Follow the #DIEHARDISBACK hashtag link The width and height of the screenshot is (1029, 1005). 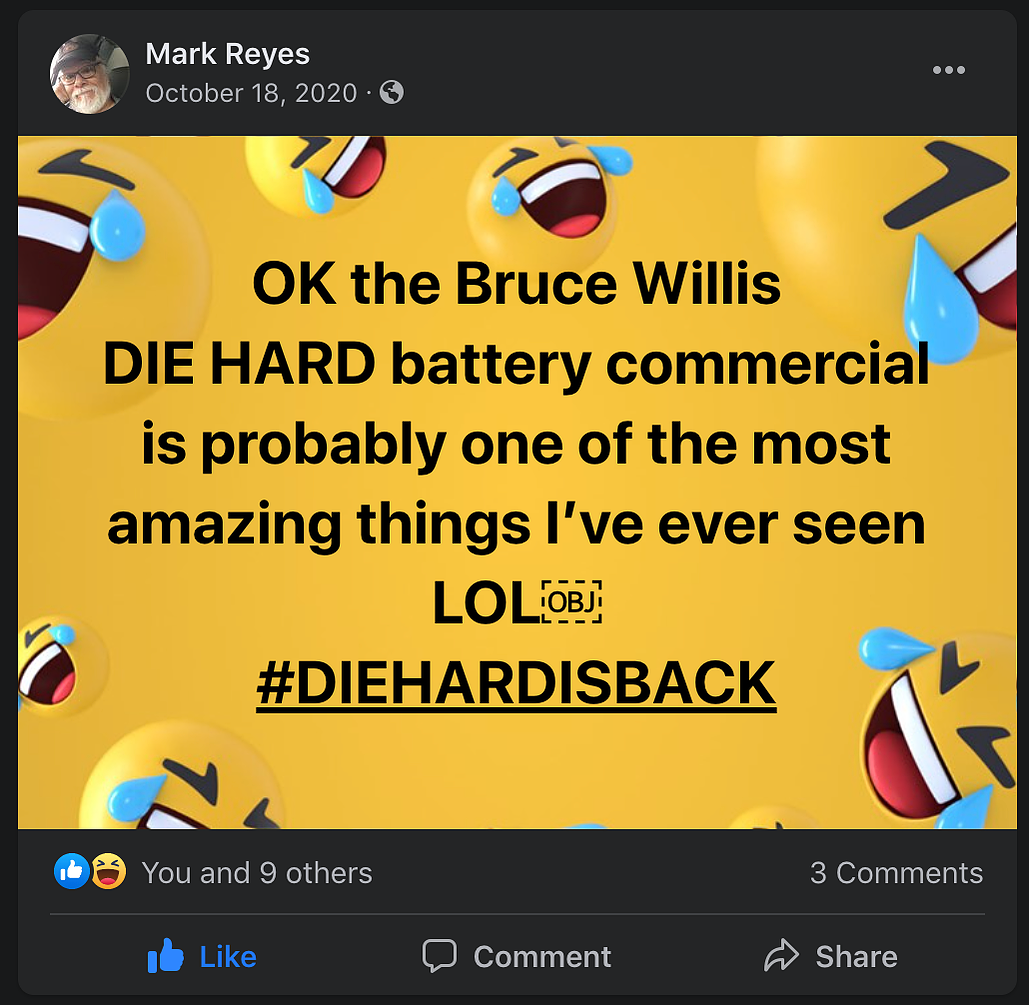516,684
